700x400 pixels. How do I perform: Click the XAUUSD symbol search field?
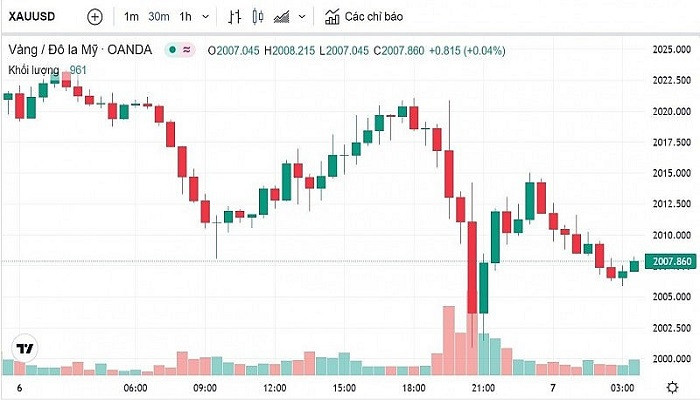pos(32,17)
